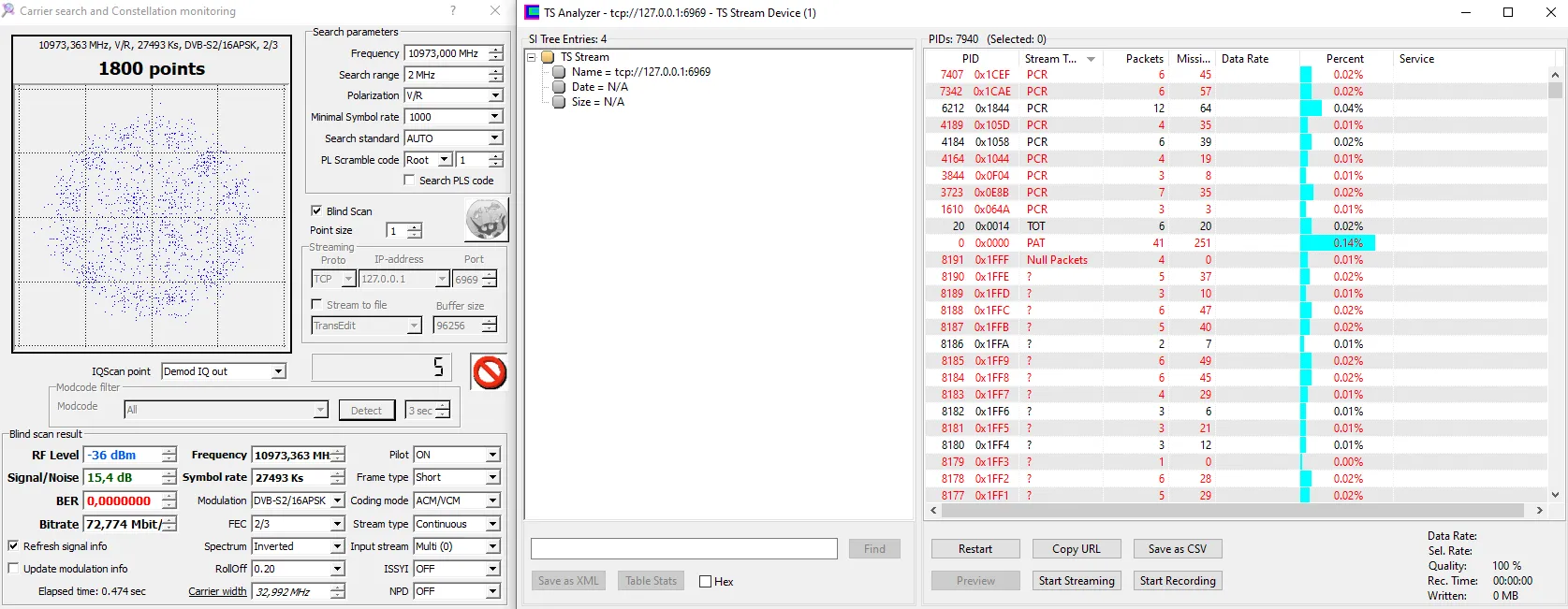Click the Percent column header
The width and height of the screenshot is (1568, 609).
[1344, 59]
